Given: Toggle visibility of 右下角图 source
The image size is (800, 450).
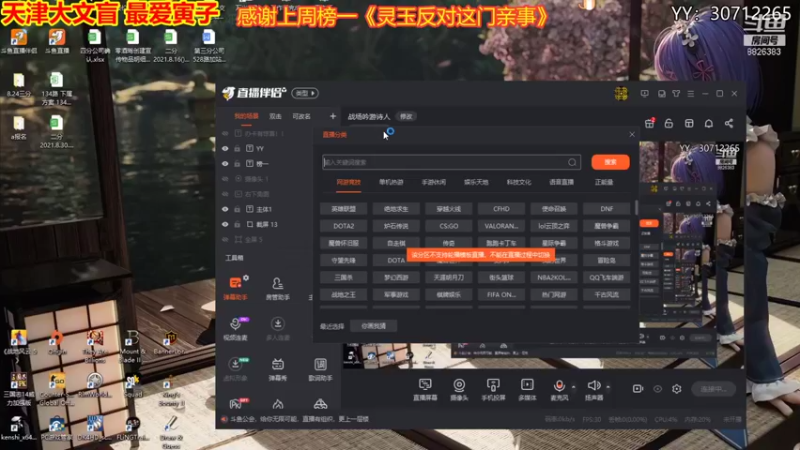Looking at the screenshot, I should point(225,194).
